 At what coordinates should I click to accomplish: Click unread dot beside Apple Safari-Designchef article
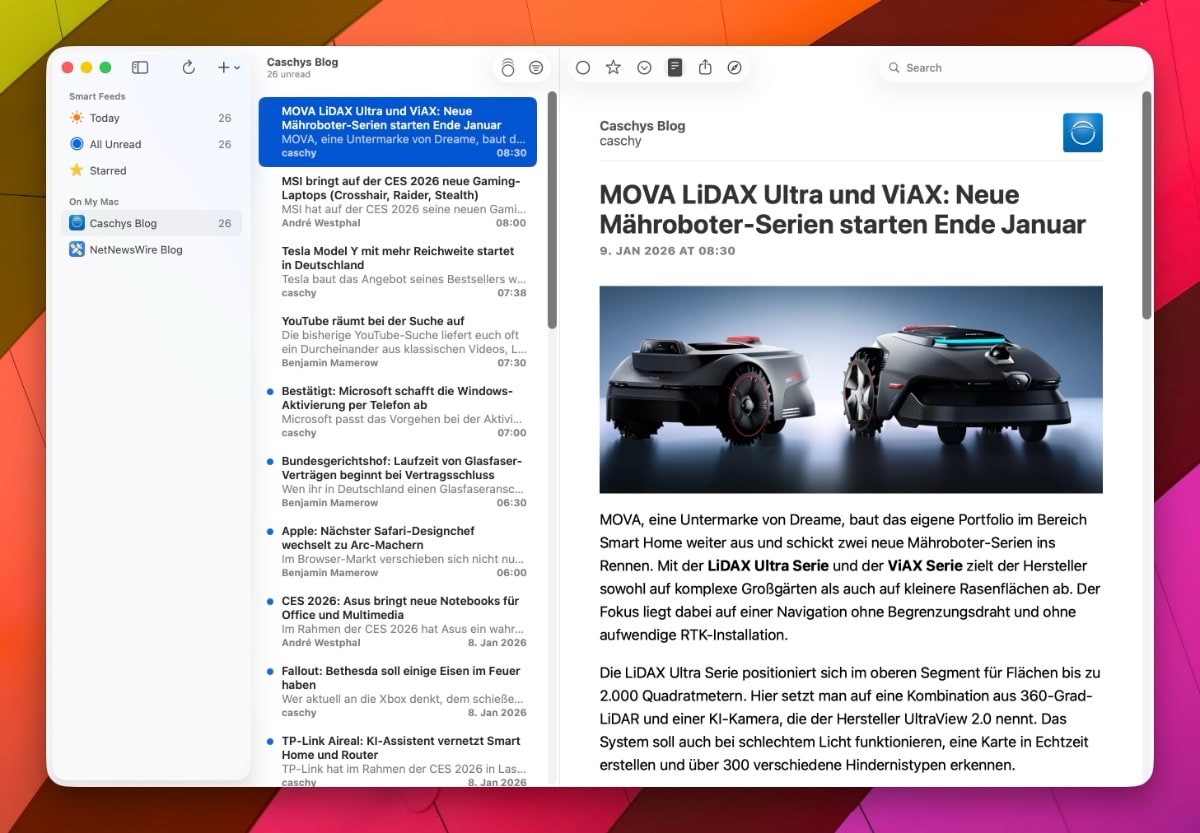(x=270, y=532)
